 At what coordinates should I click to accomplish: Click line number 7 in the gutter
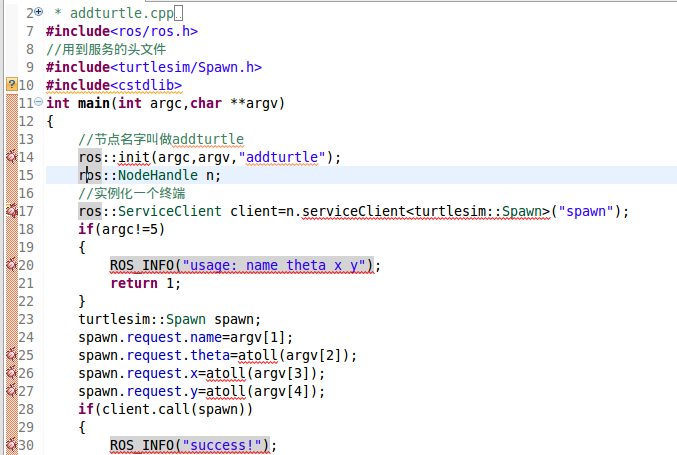pyautogui.click(x=30, y=31)
